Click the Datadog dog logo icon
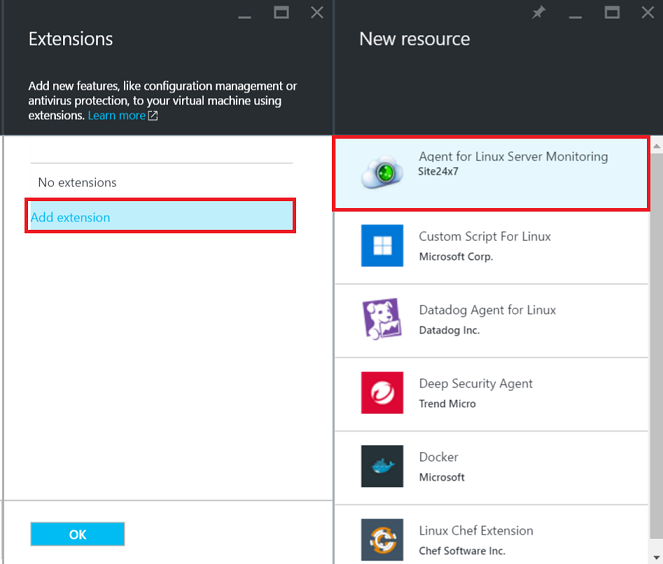Viewport: 663px width, 564px height. (x=382, y=320)
